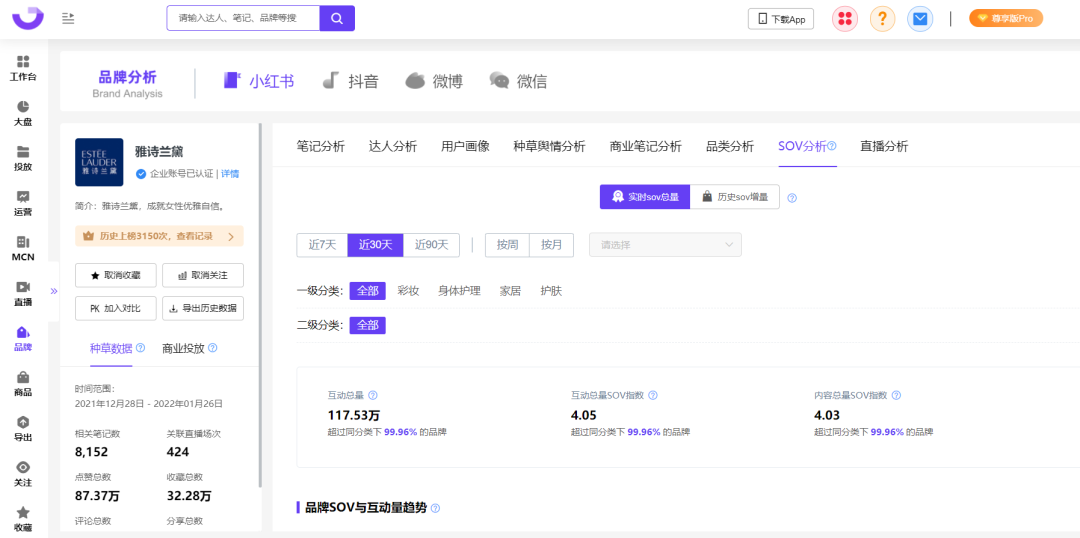Open the 笔记分析 tab
1080x538 pixels.
[x=321, y=146]
